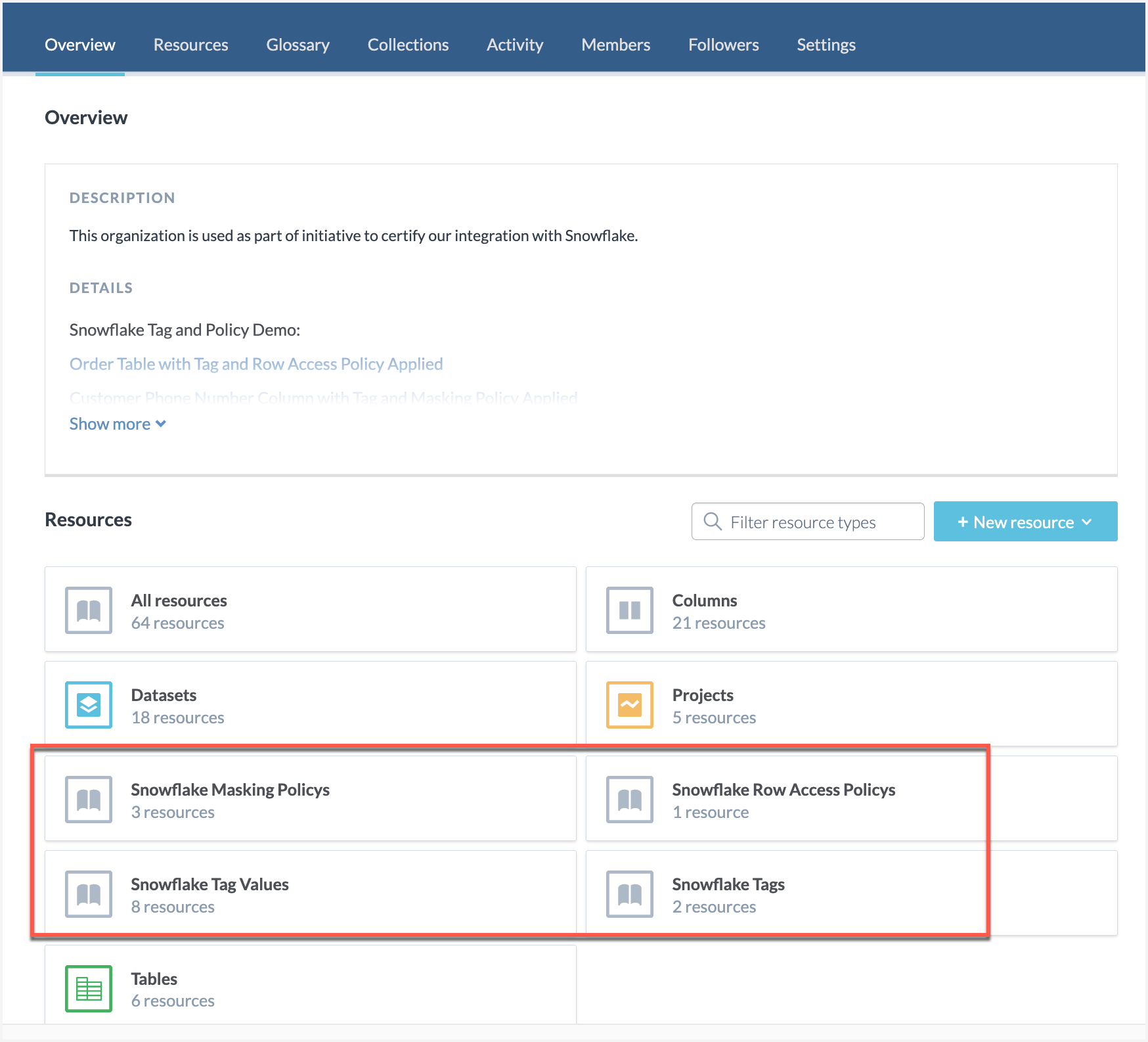
Task: Click the All resources book icon
Action: (89, 610)
